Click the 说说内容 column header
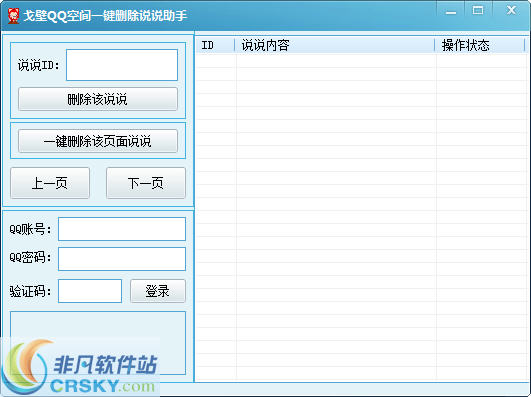531x397 pixels. 335,45
